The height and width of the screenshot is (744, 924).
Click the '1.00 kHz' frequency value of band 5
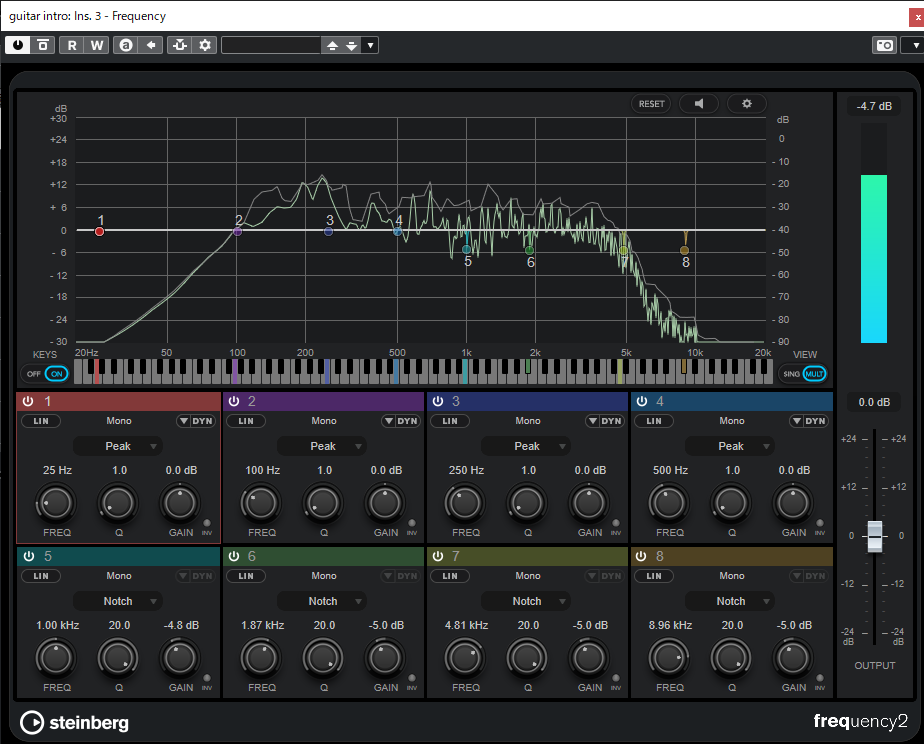click(x=58, y=625)
